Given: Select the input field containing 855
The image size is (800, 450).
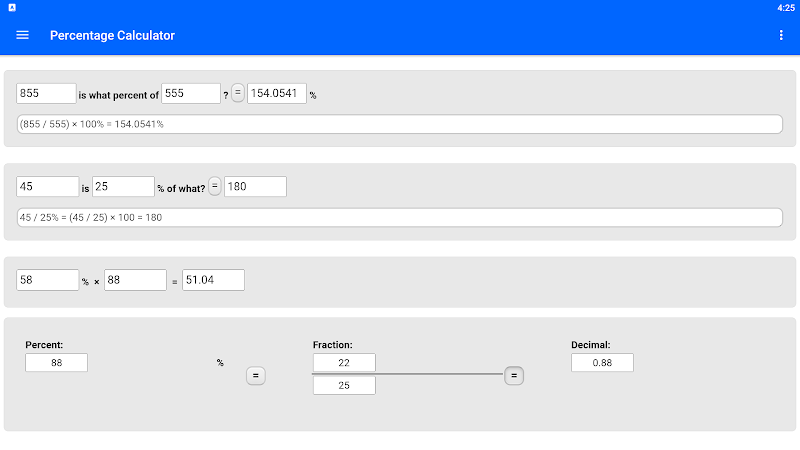Looking at the screenshot, I should pos(46,93).
